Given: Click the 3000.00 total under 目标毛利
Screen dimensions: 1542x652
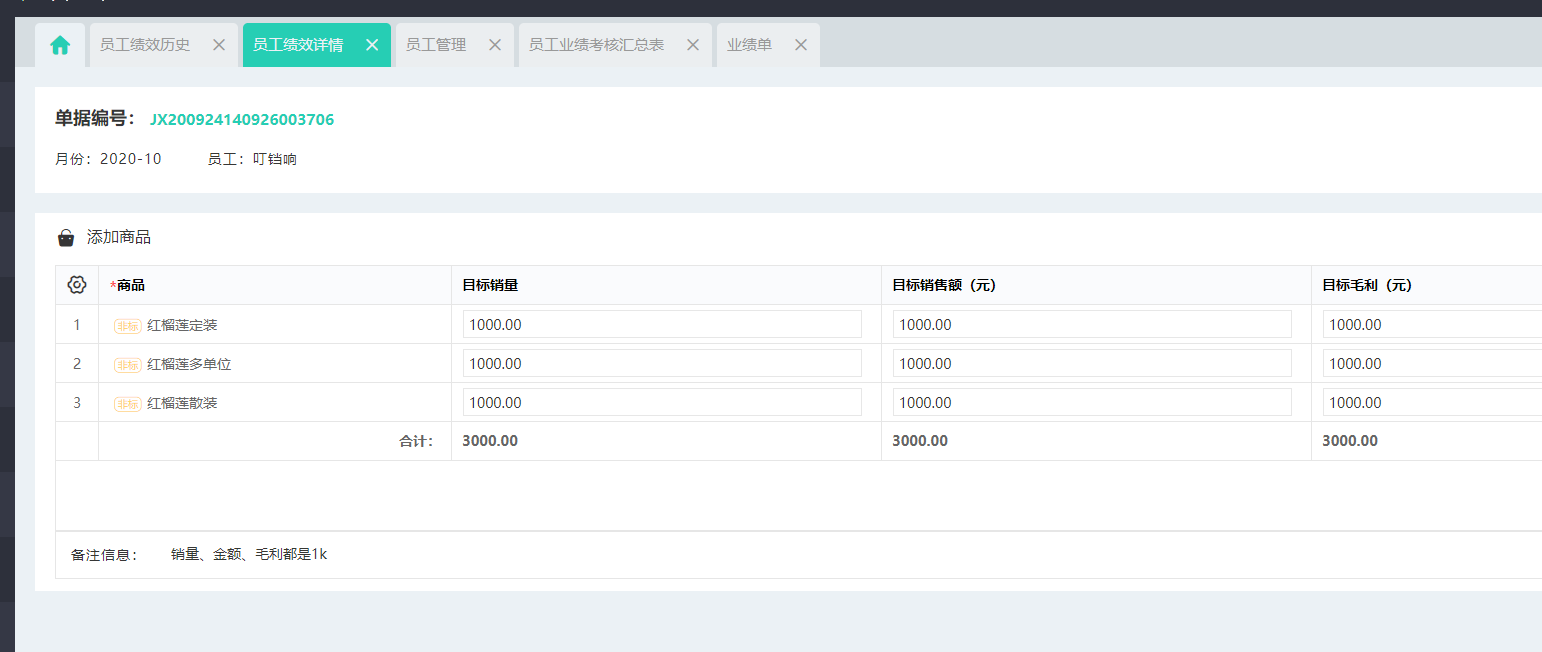Looking at the screenshot, I should tap(1350, 441).
